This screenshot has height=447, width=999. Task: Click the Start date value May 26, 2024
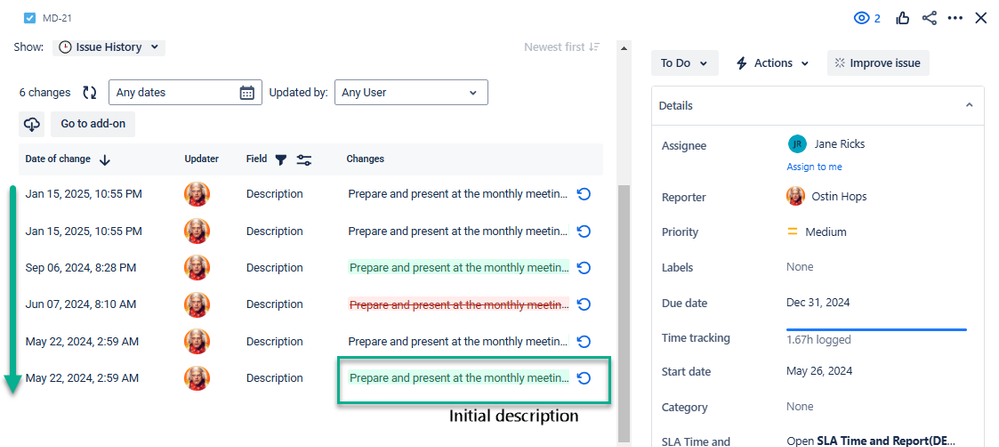(819, 371)
